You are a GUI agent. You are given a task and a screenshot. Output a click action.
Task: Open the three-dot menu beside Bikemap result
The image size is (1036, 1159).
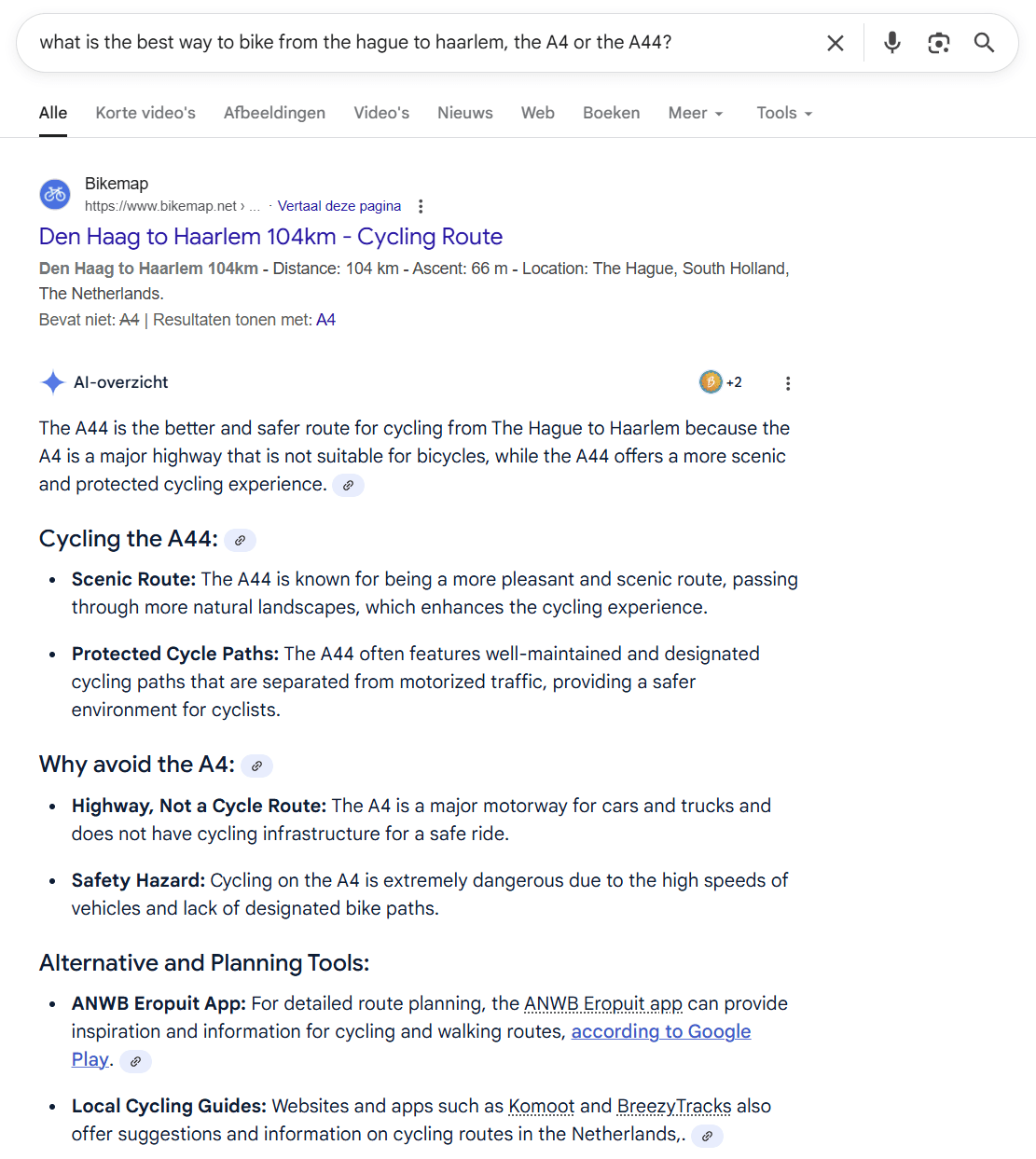421,206
